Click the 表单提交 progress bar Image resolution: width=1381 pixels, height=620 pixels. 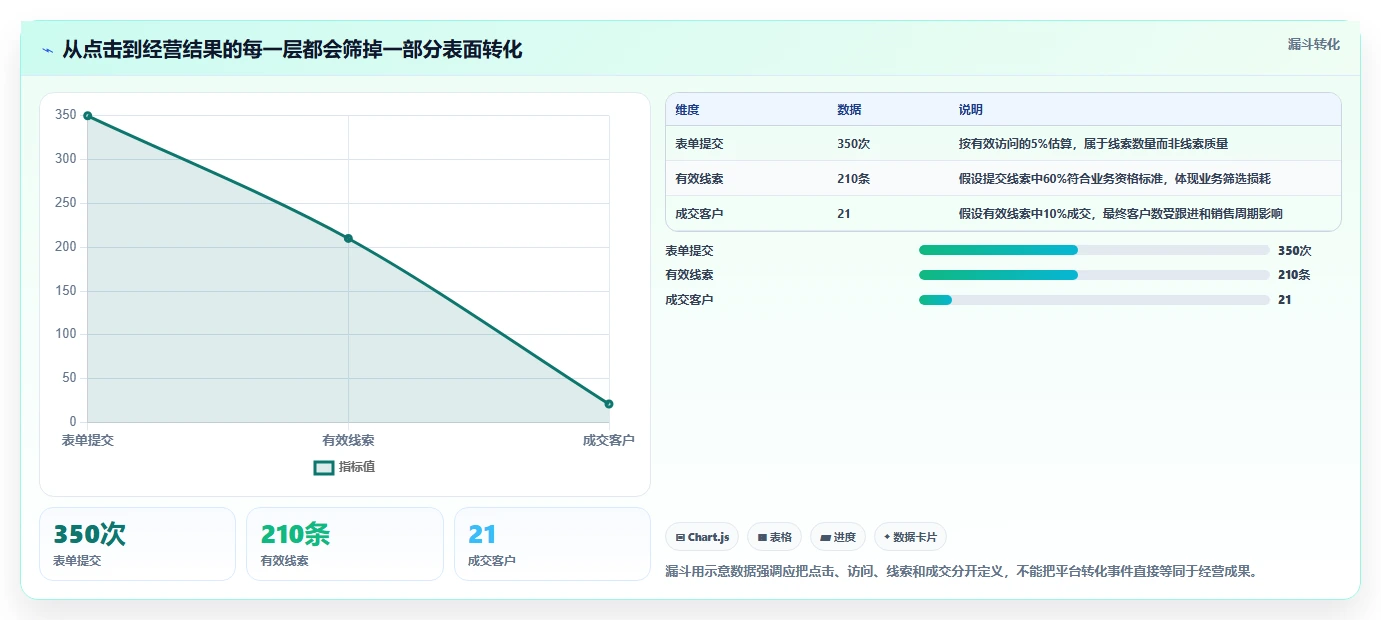(x=1094, y=250)
